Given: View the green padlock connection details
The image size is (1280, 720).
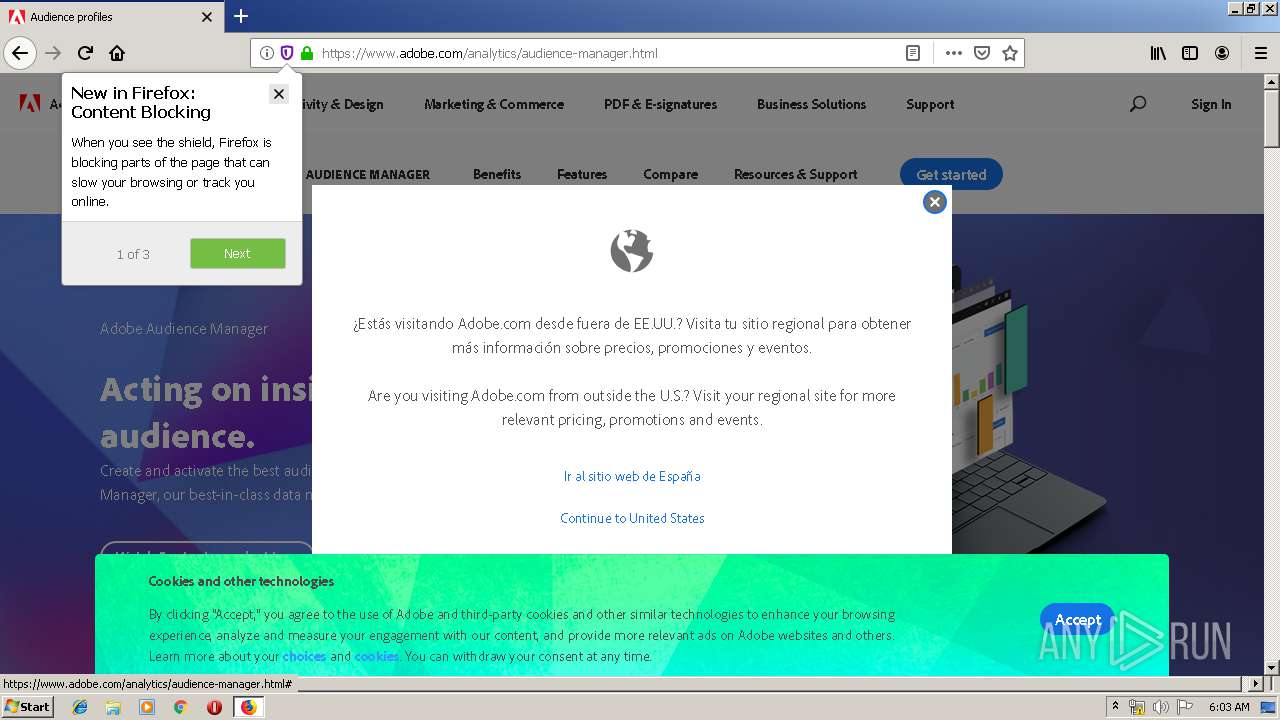Looking at the screenshot, I should (x=307, y=53).
